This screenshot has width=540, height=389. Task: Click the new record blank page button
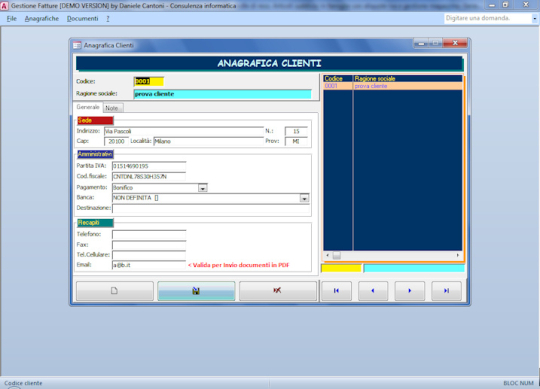[115, 291]
